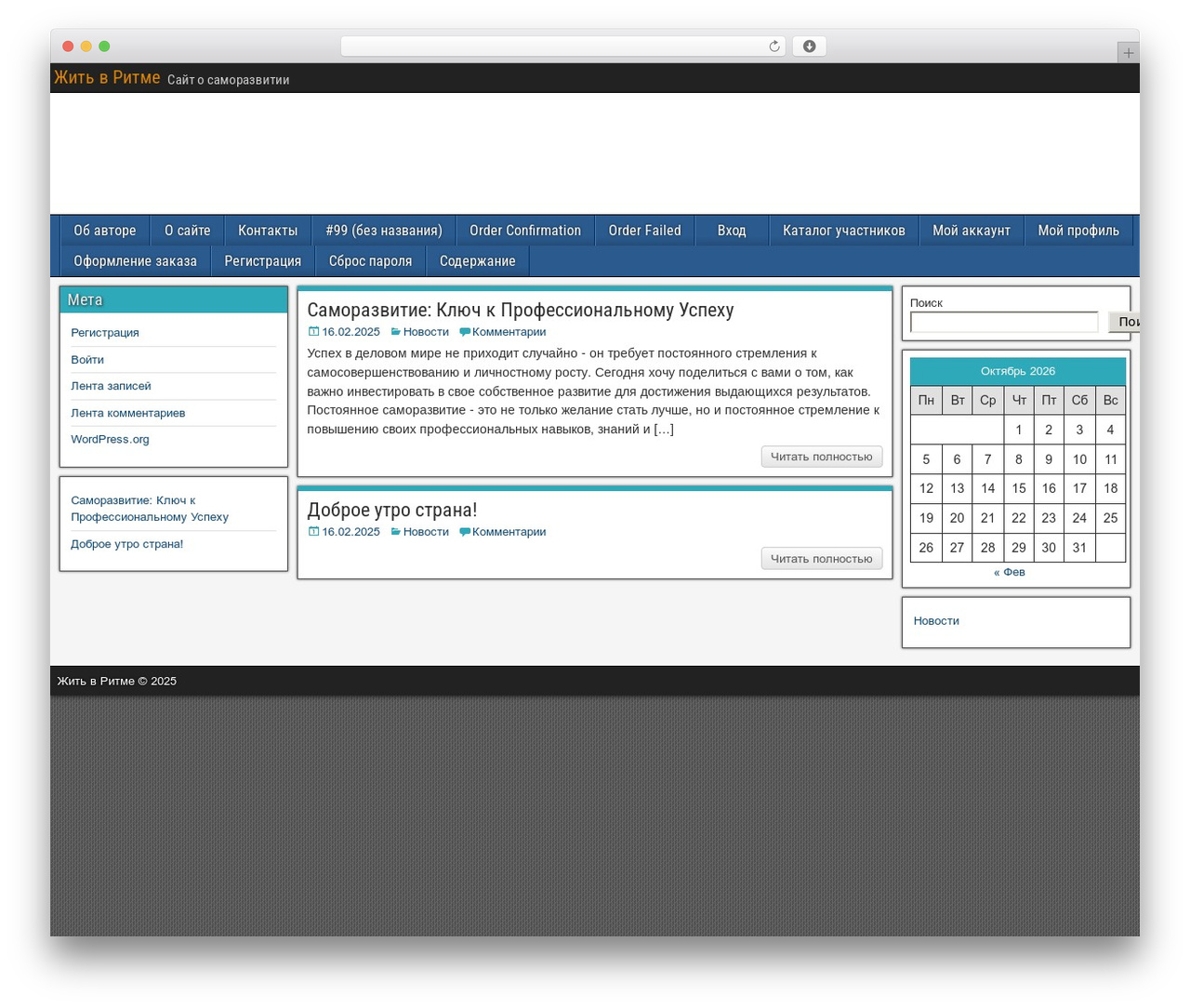Go to previous month via « Фев link

point(1010,572)
